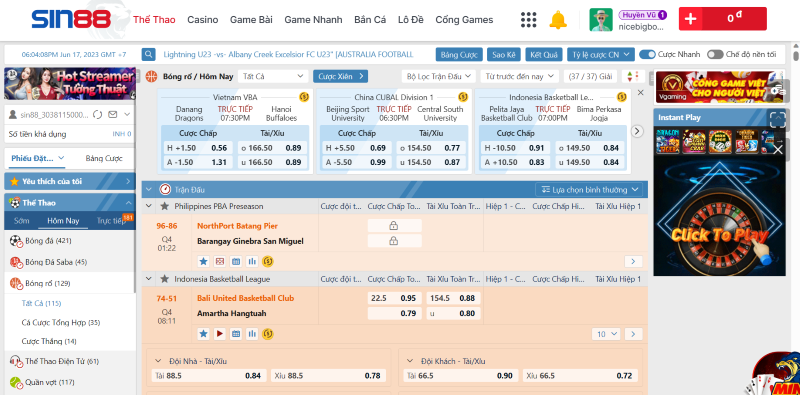This screenshot has height=395, width=800.
Task: Collapse the Trận Đấu section chevron
Action: click(x=148, y=189)
